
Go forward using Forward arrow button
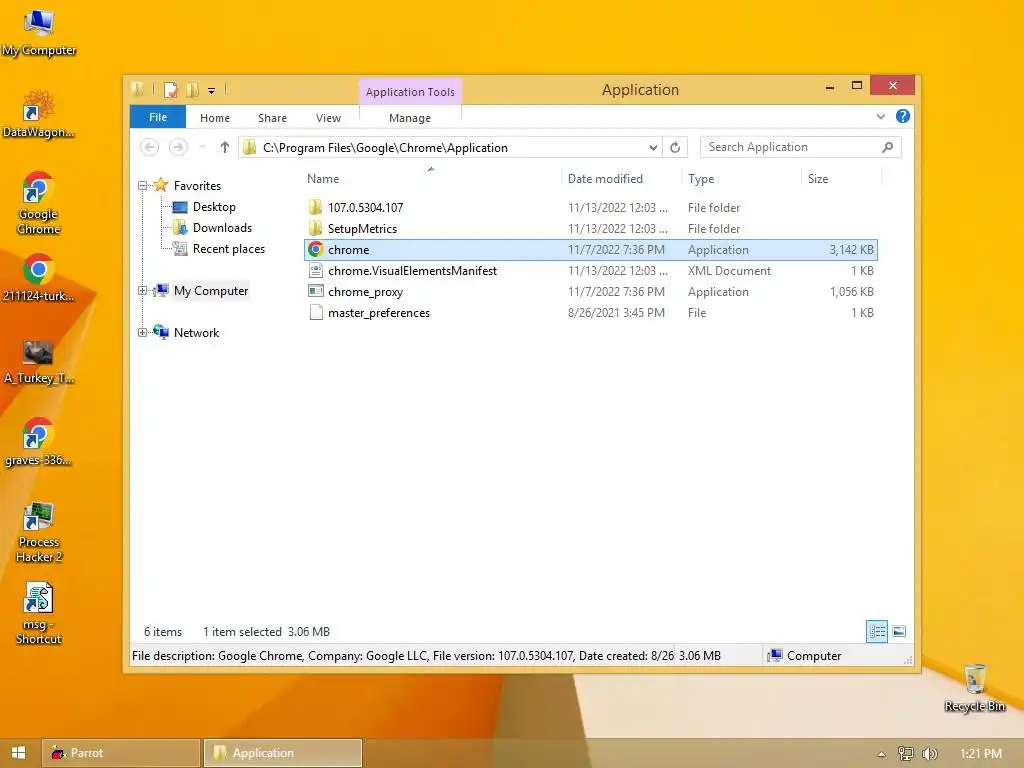click(x=178, y=148)
